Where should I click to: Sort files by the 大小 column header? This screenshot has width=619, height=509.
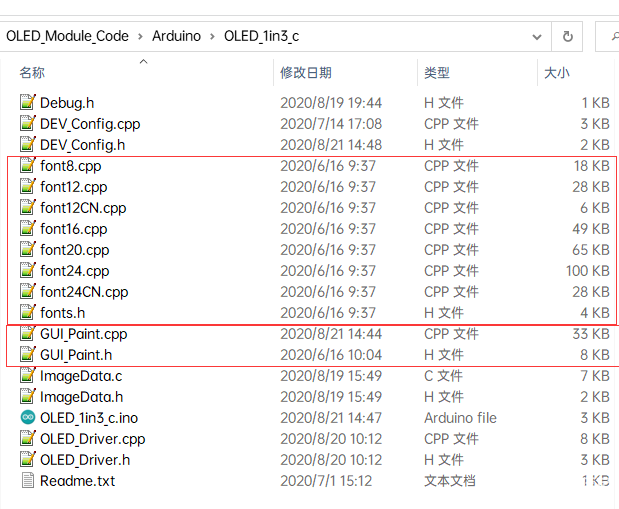coord(557,73)
